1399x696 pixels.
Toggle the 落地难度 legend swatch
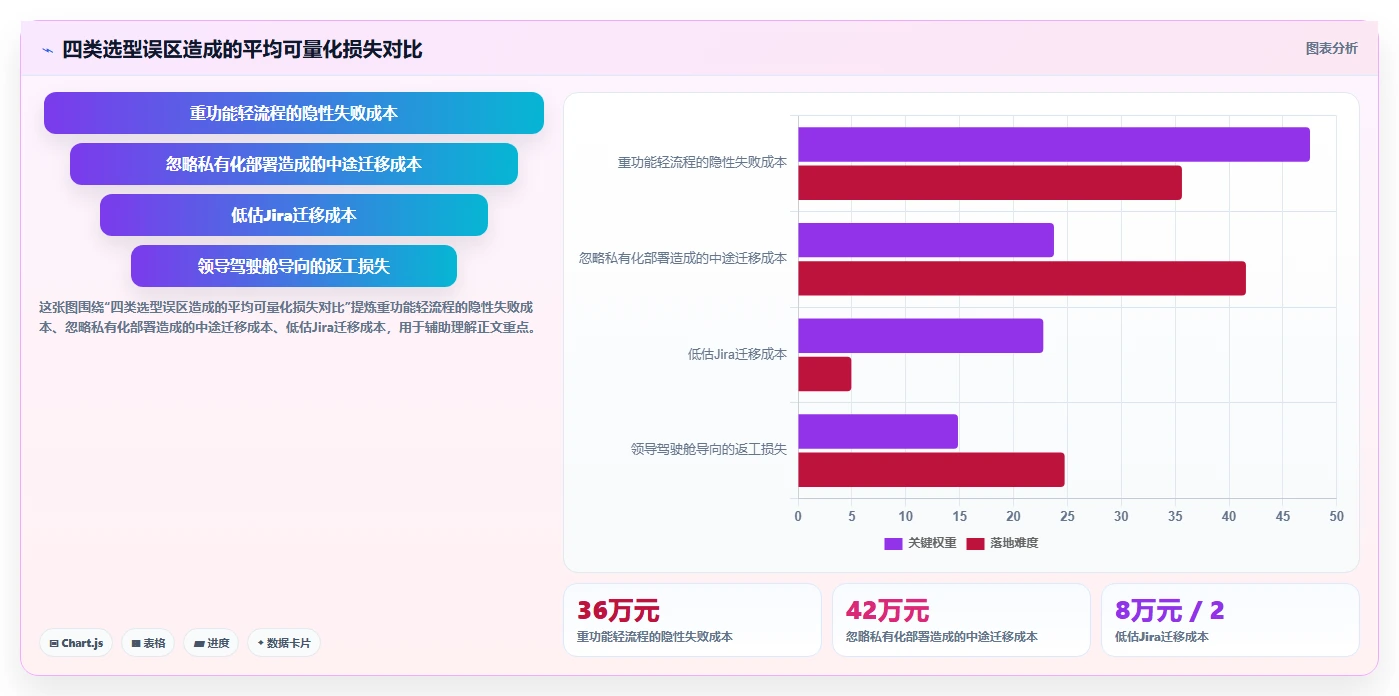click(975, 543)
